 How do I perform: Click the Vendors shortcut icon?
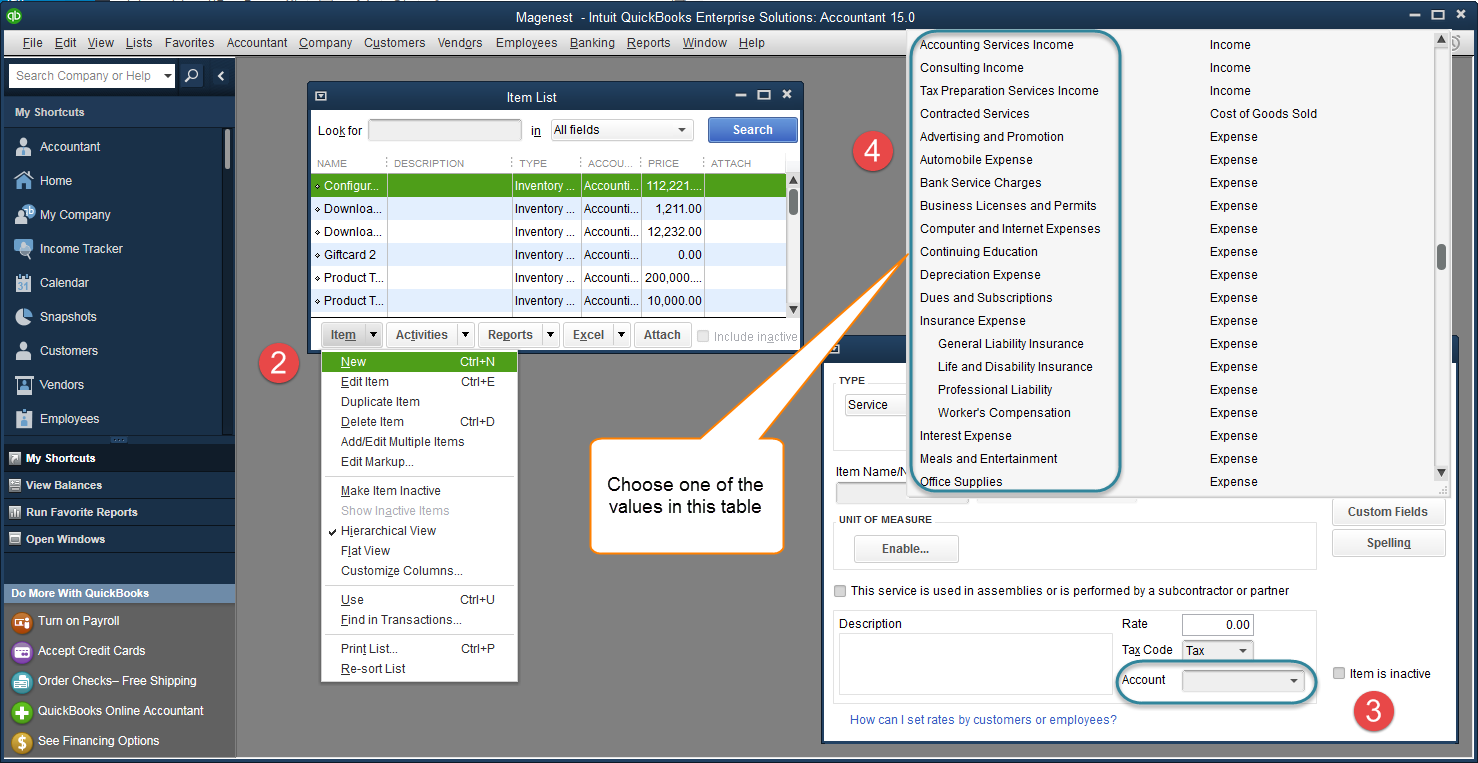[25, 385]
